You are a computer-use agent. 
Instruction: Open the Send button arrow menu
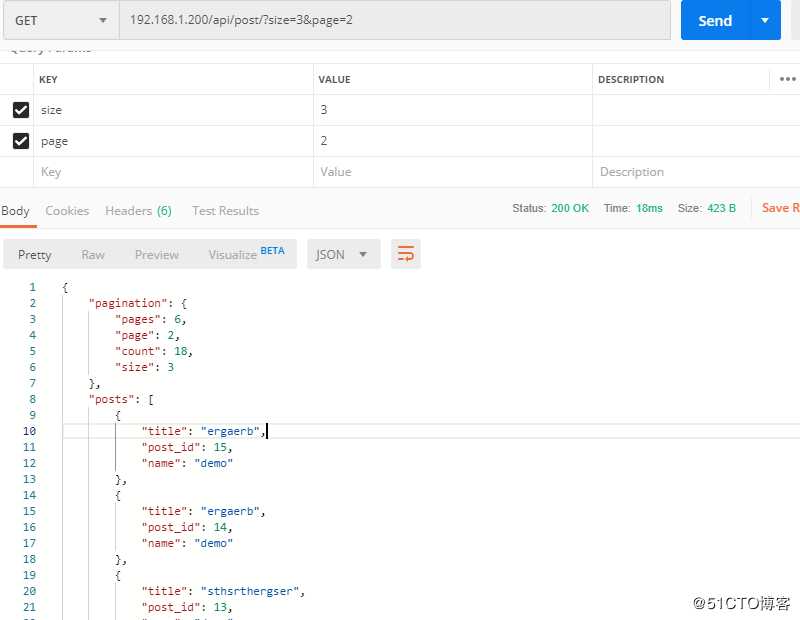pos(765,20)
